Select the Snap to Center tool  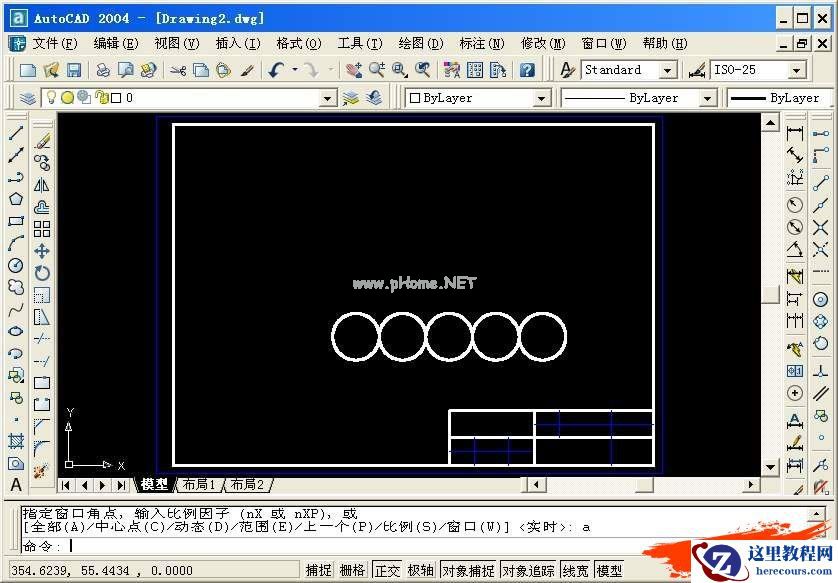click(x=820, y=300)
